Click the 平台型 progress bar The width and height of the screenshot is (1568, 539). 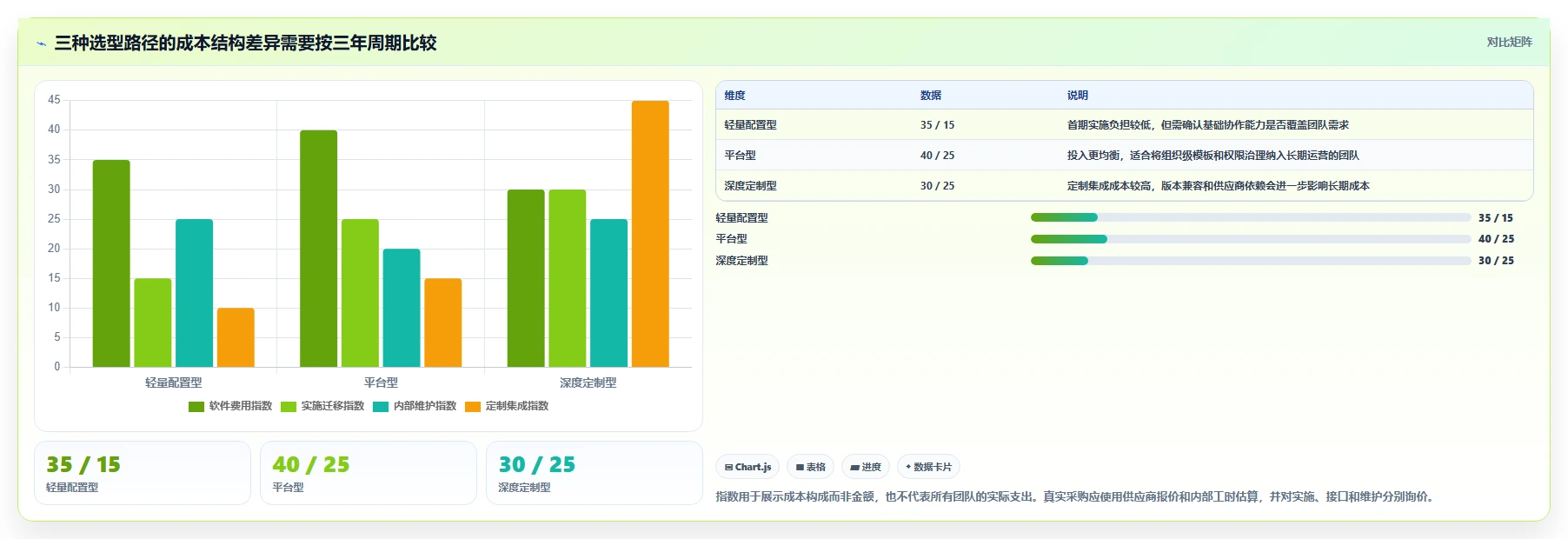1251,239
